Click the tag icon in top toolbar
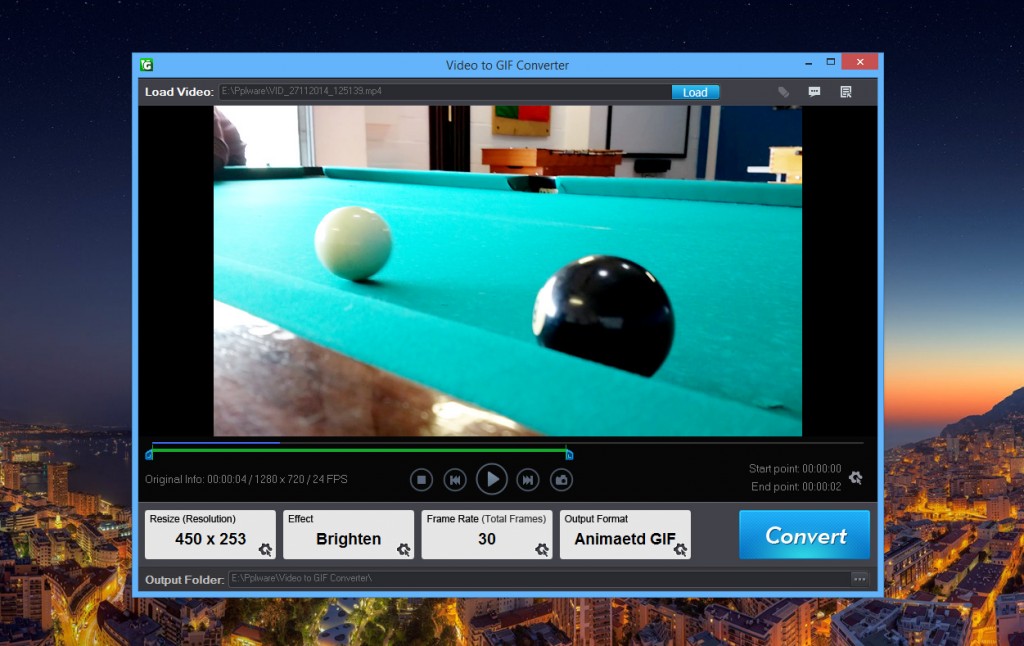1024x646 pixels. coord(783,92)
